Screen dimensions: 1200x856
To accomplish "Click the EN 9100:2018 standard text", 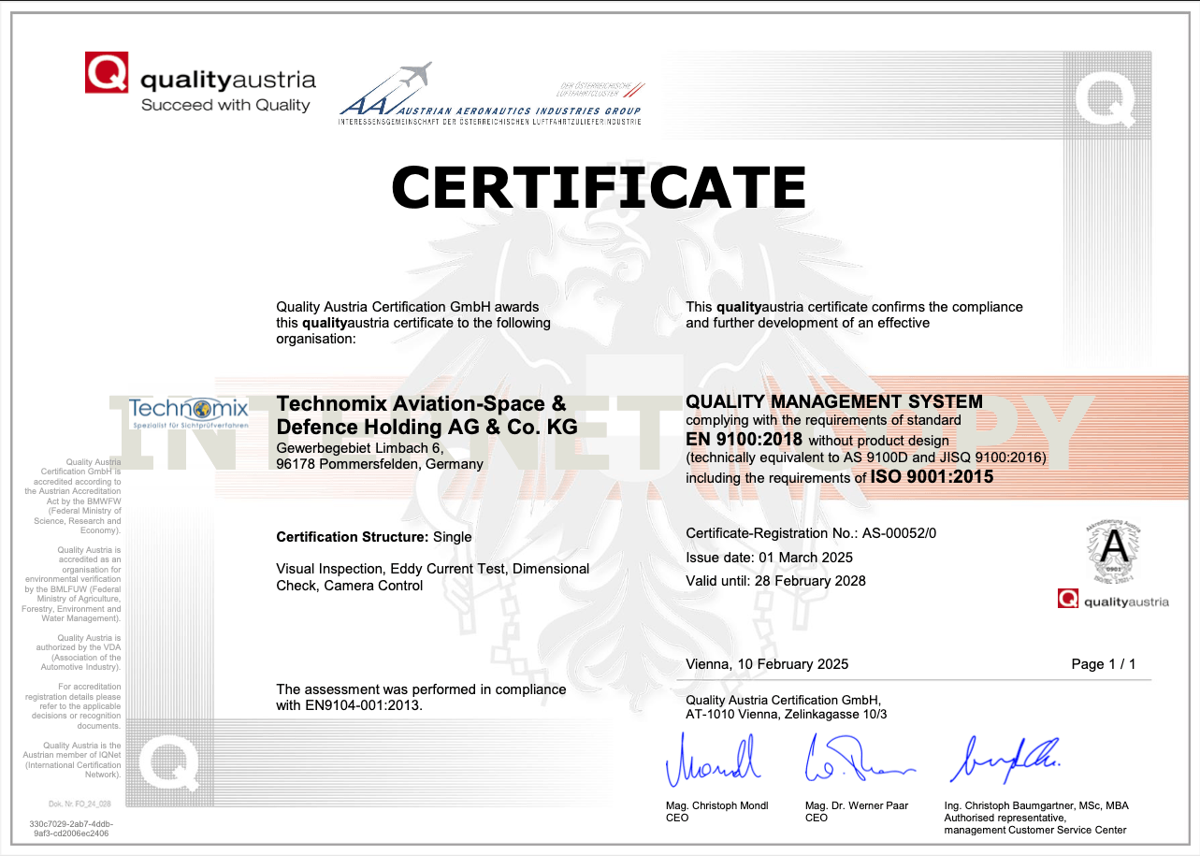I will (744, 439).
